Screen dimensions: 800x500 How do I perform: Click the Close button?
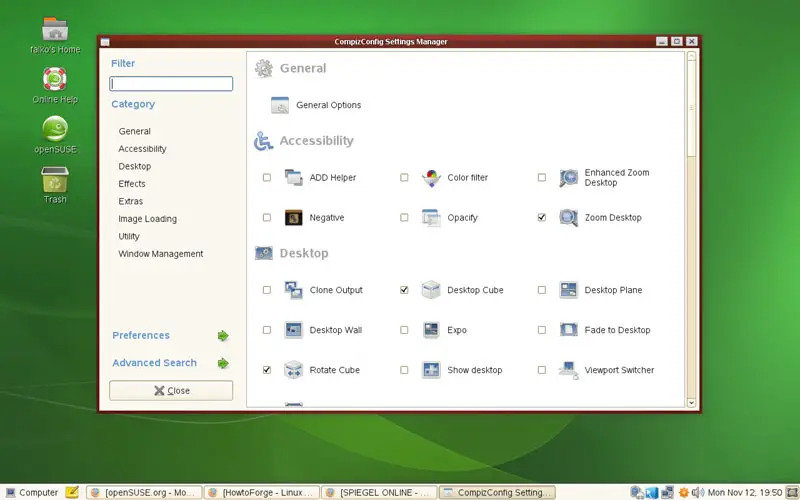pyautogui.click(x=171, y=391)
